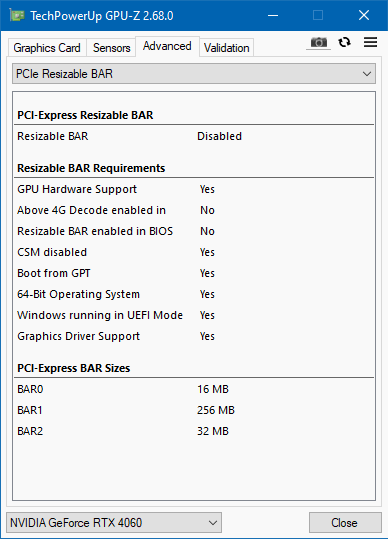Select the Resizable BAR Disabled row
Screen dimensions: 388x539
194,136
